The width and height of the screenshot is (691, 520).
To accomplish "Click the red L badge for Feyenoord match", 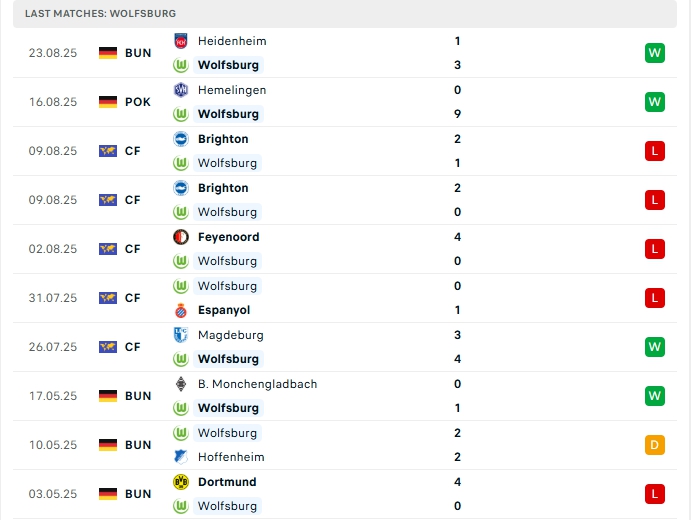I will click(655, 249).
